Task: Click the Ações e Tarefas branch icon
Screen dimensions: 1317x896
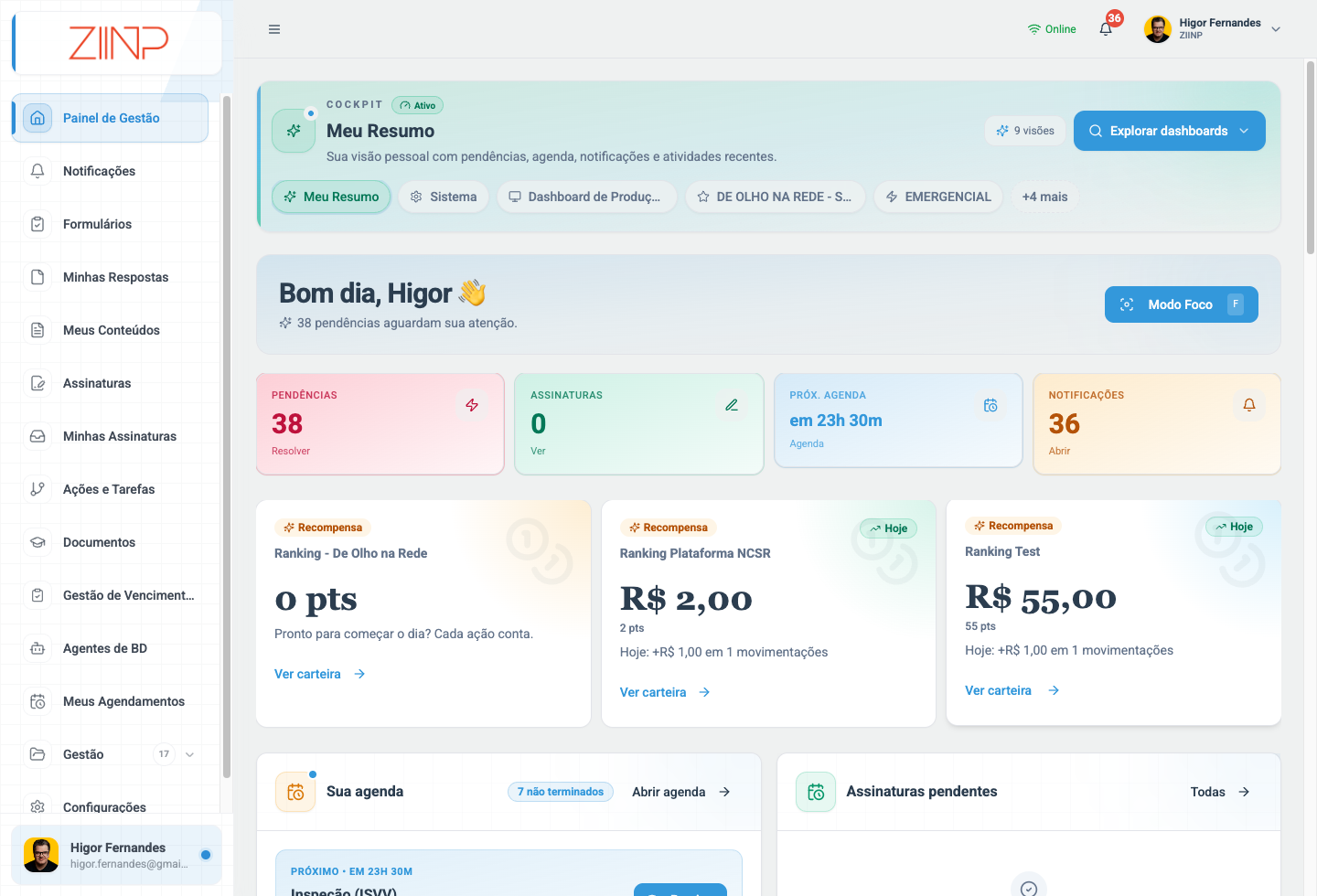Action: (37, 489)
